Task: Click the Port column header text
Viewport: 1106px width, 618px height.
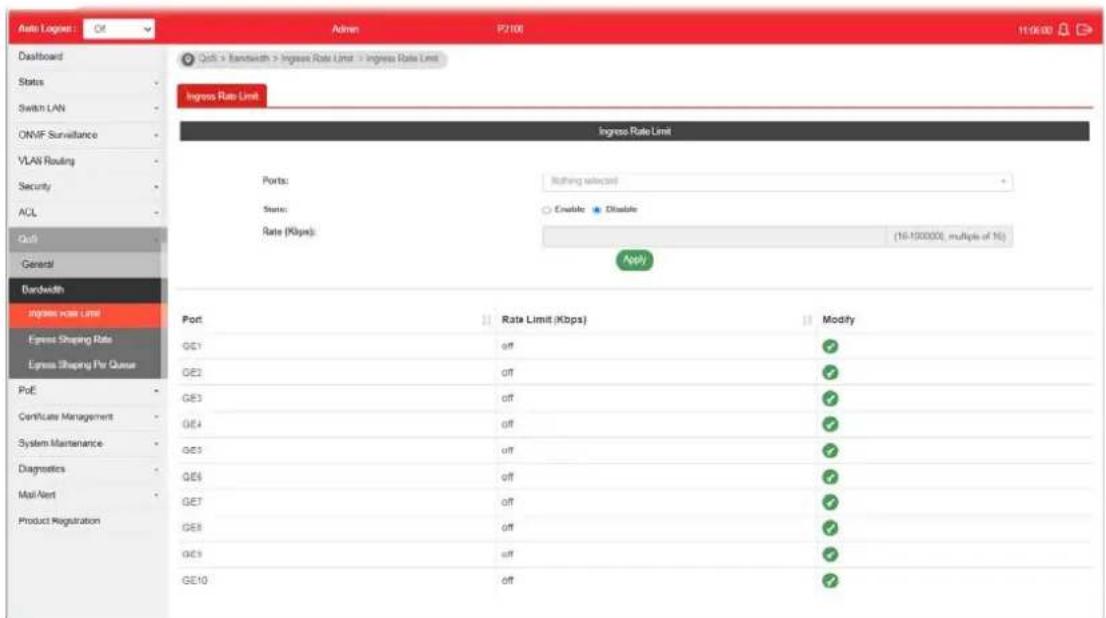Action: (192, 320)
